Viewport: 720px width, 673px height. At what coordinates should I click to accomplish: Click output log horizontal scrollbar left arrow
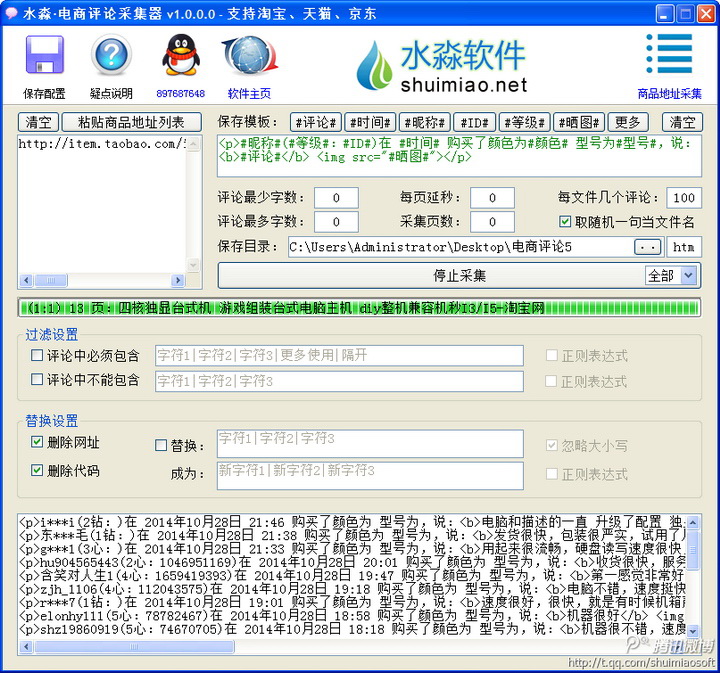tap(26, 647)
